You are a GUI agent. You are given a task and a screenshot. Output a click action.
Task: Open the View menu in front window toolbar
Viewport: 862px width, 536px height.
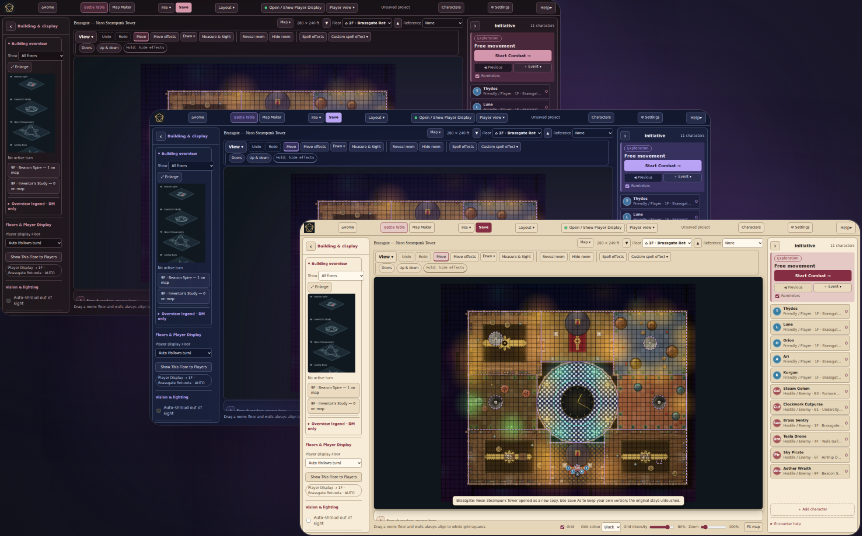point(385,257)
